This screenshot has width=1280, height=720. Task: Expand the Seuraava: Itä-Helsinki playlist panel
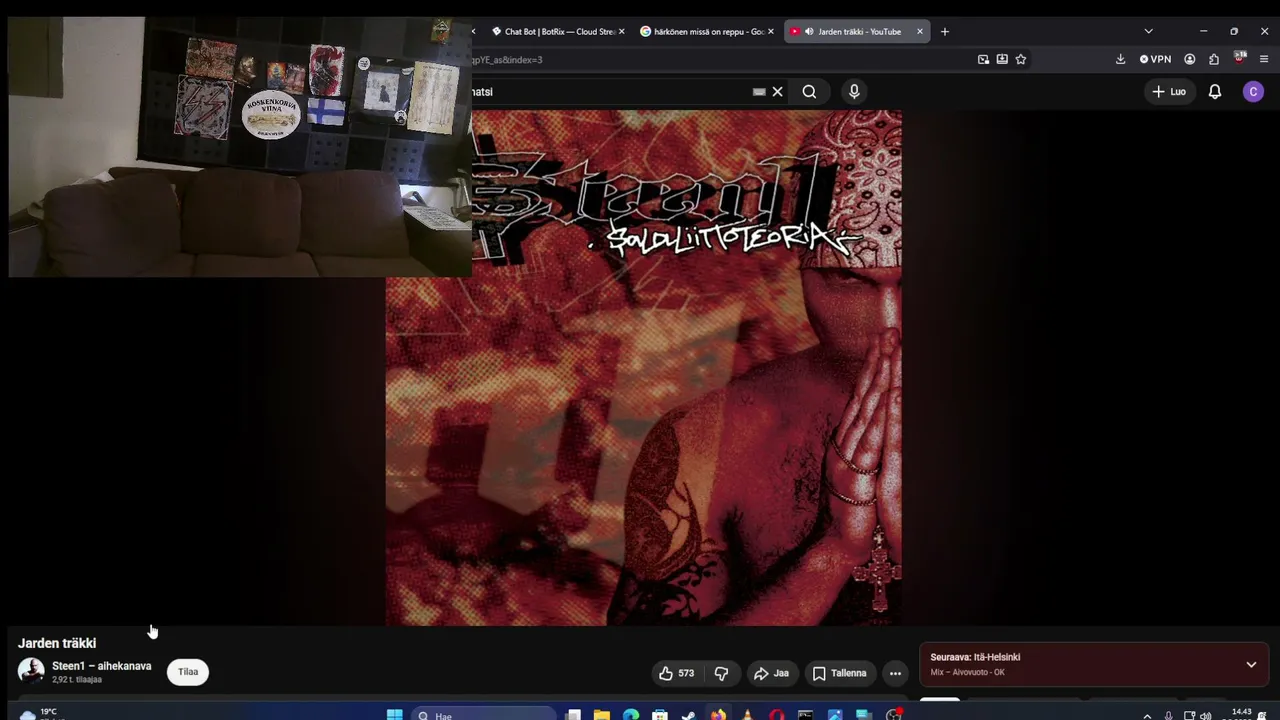coord(1251,665)
